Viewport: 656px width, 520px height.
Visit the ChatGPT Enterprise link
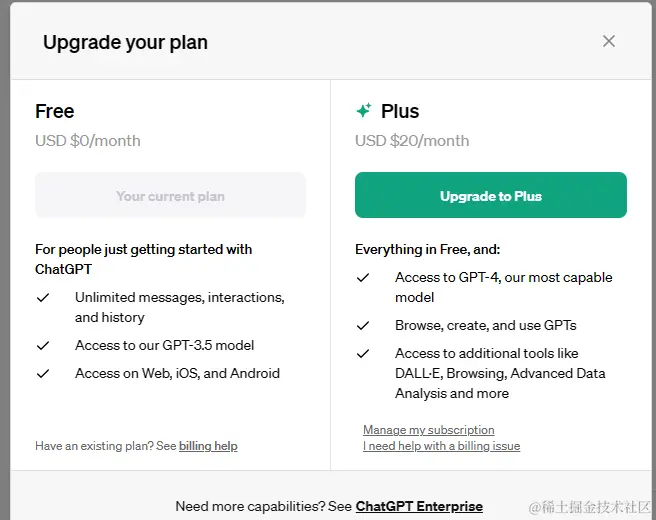[x=419, y=506]
